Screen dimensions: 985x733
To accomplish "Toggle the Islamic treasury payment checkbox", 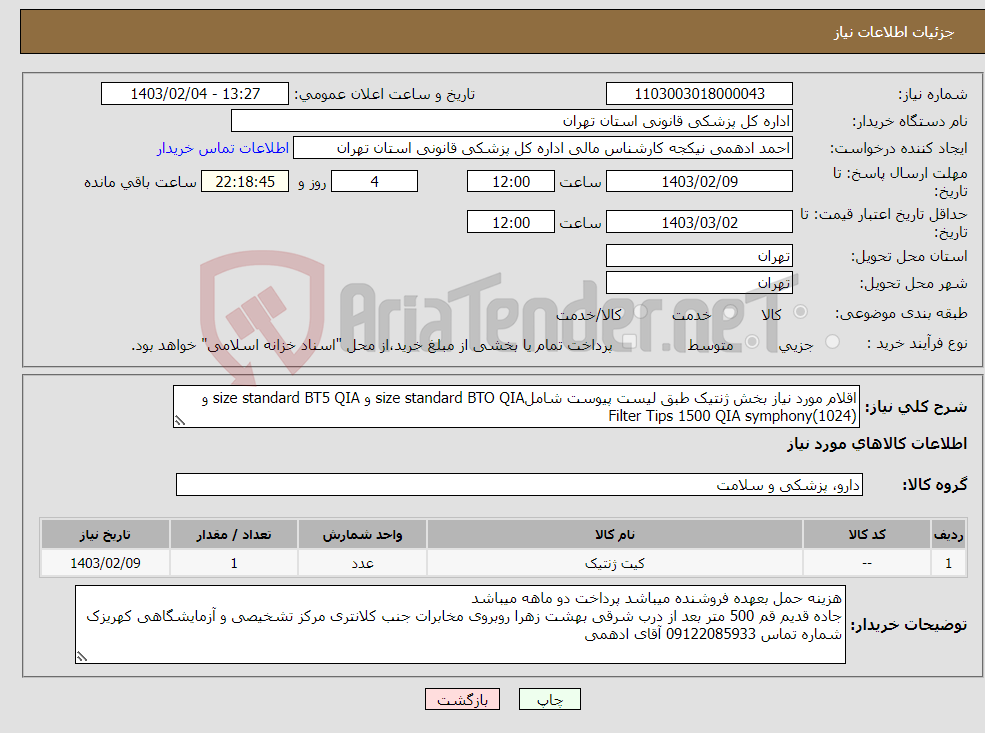I will tap(629, 342).
